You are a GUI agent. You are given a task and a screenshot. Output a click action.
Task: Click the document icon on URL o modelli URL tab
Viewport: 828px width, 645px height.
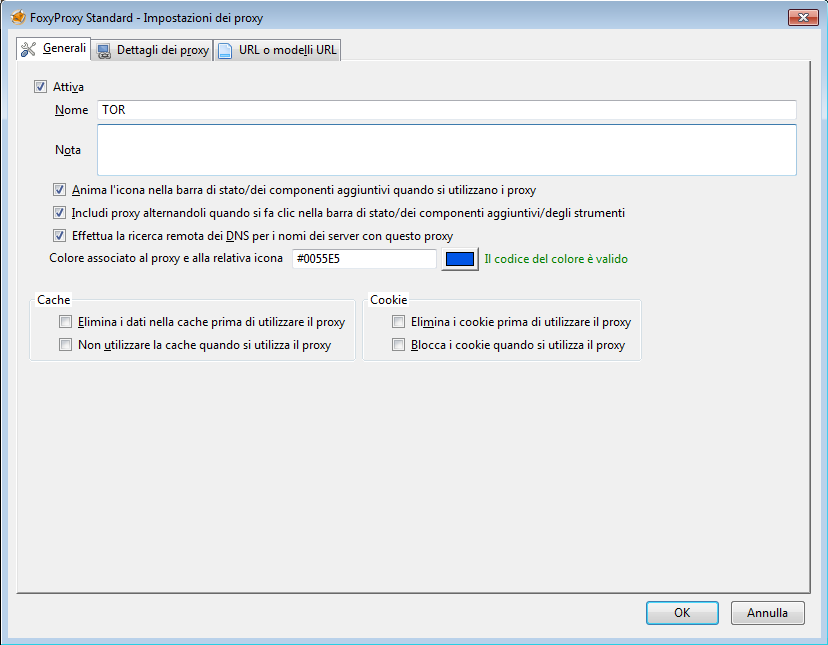[225, 51]
